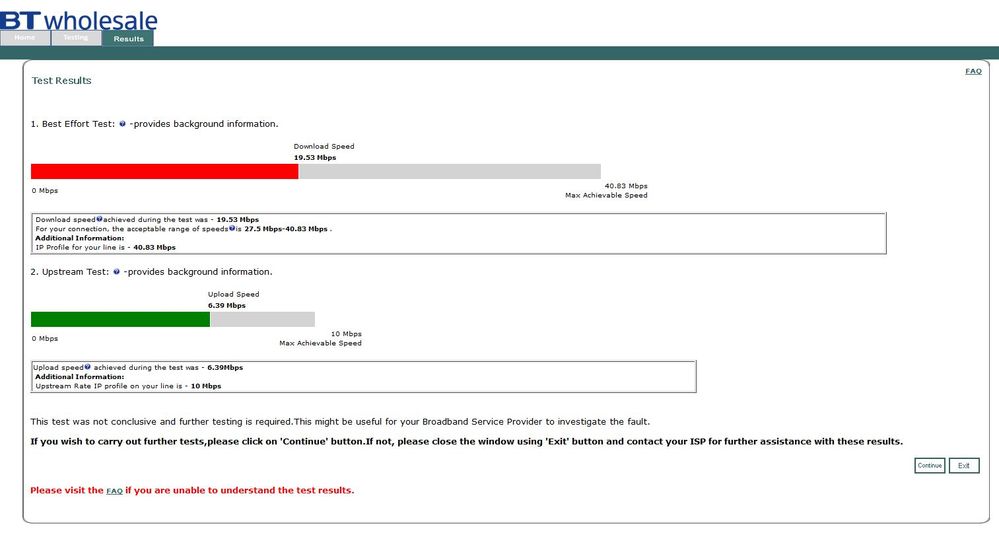999x533 pixels.
Task: Click the info icon after 'Upload speed'
Action: [88, 367]
